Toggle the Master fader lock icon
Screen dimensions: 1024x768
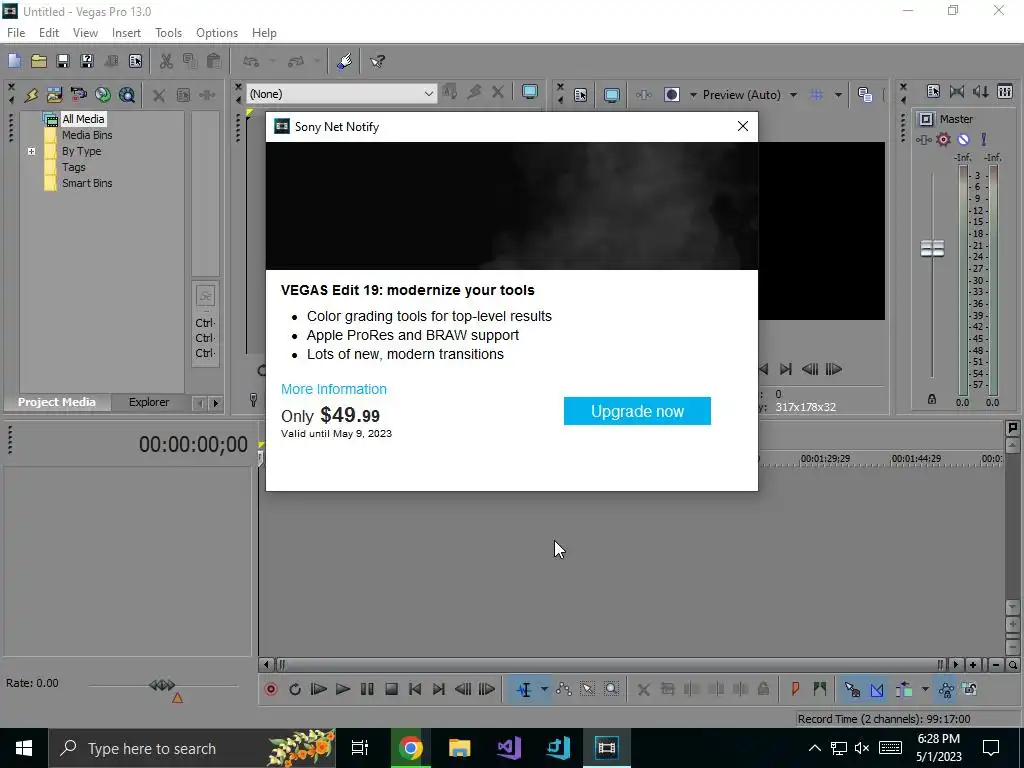[932, 399]
